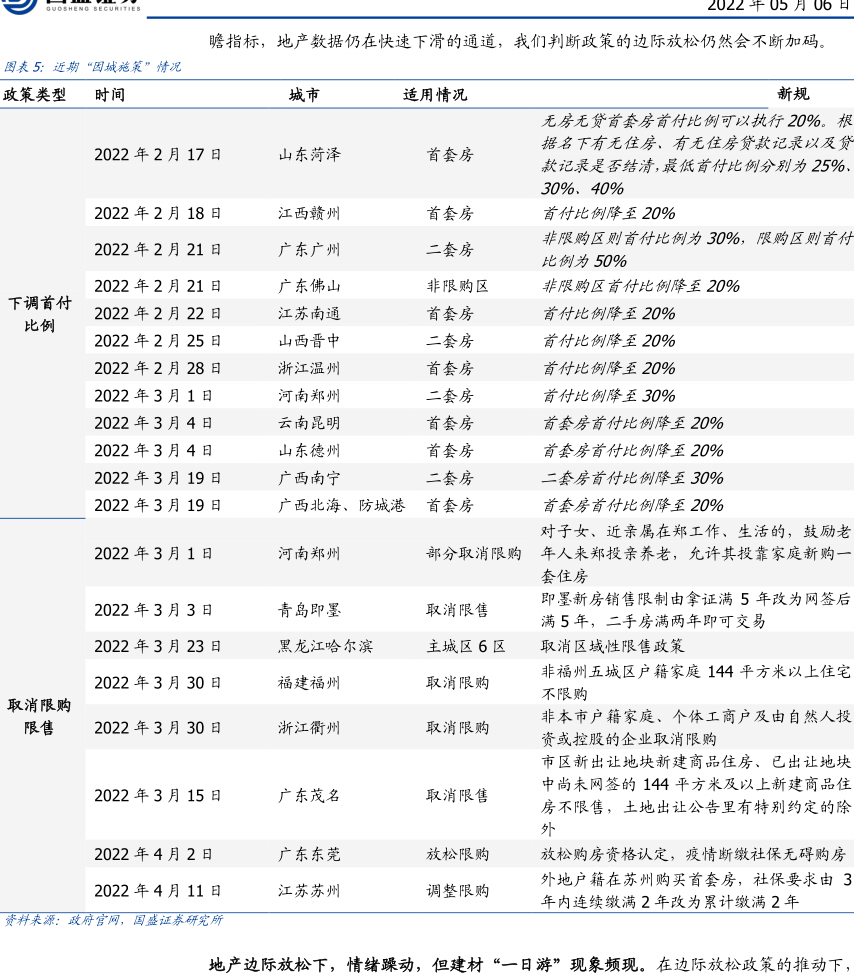This screenshot has height=978, width=854.
Task: Select '取消限购' in the 浙江衢州 row
Action: [457, 728]
